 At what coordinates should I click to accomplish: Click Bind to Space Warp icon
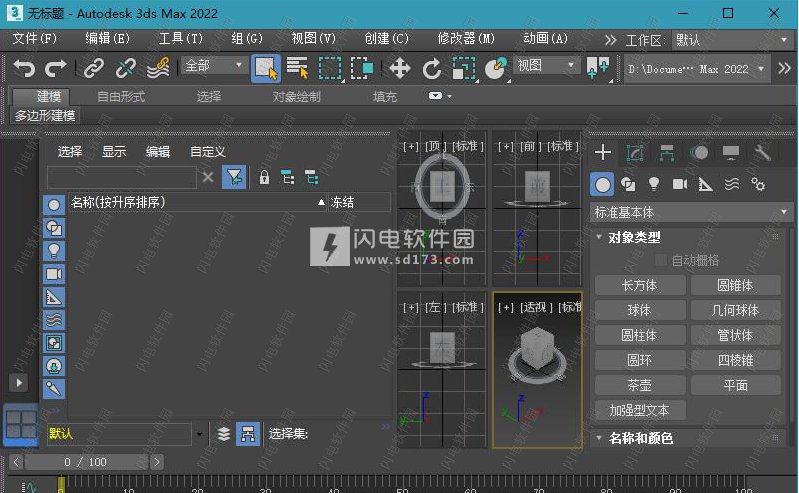coord(158,68)
